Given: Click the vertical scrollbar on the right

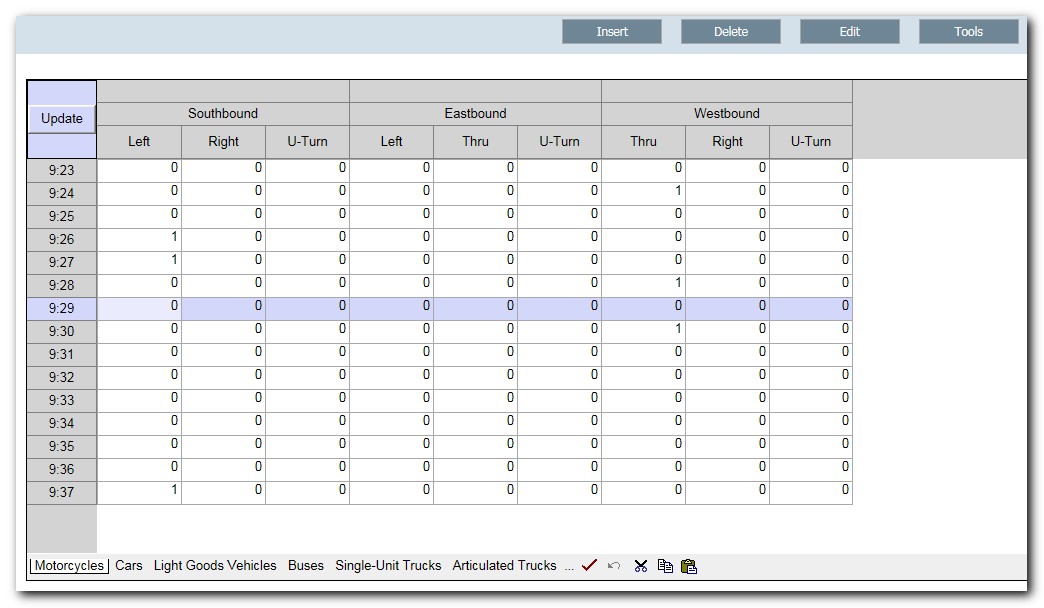Looking at the screenshot, I should [x=1031, y=300].
